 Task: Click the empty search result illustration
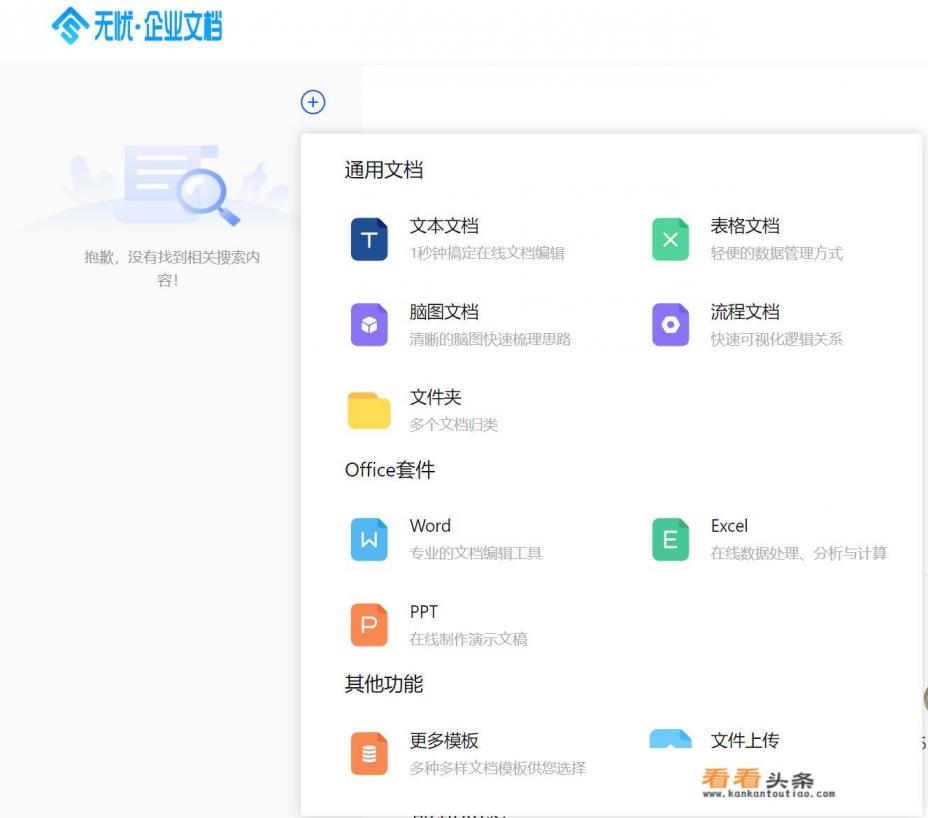[170, 187]
